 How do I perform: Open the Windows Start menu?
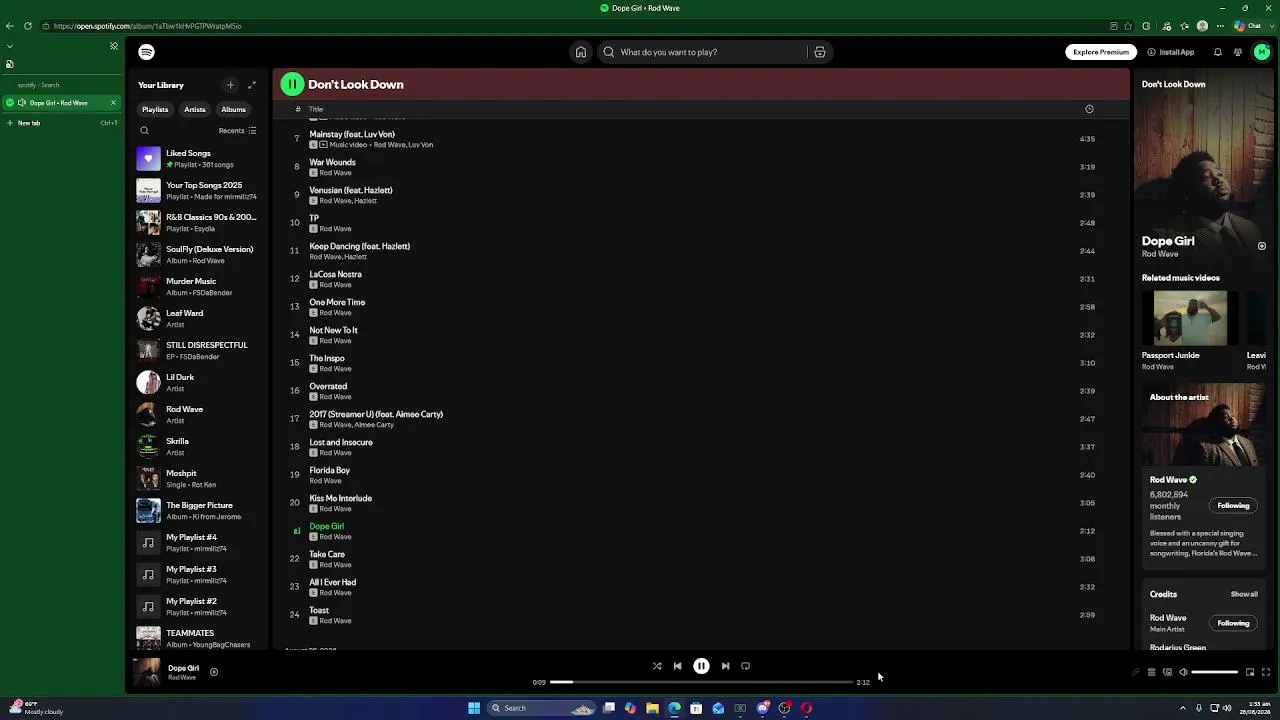click(x=474, y=708)
